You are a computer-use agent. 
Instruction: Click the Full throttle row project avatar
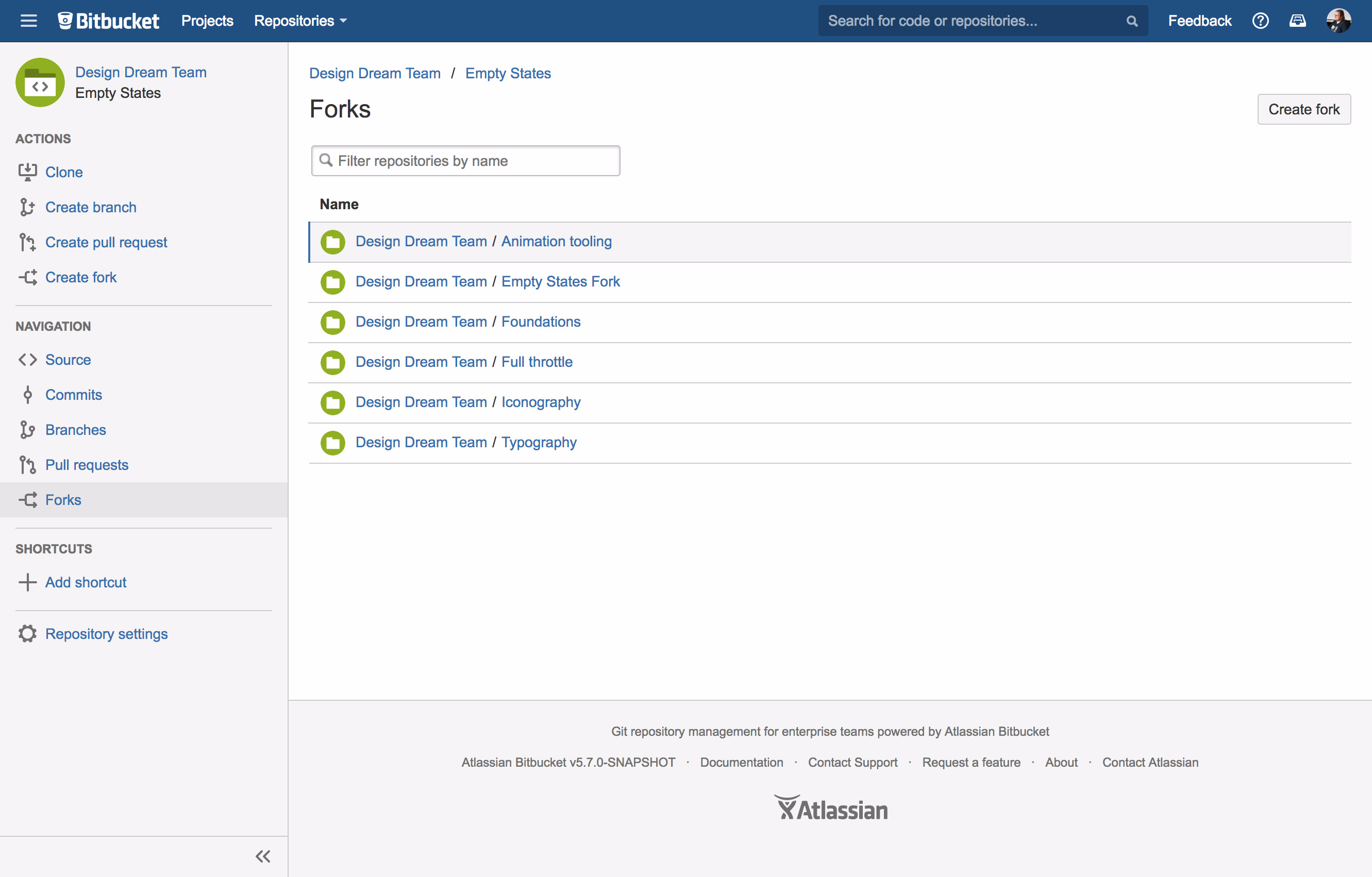point(333,362)
